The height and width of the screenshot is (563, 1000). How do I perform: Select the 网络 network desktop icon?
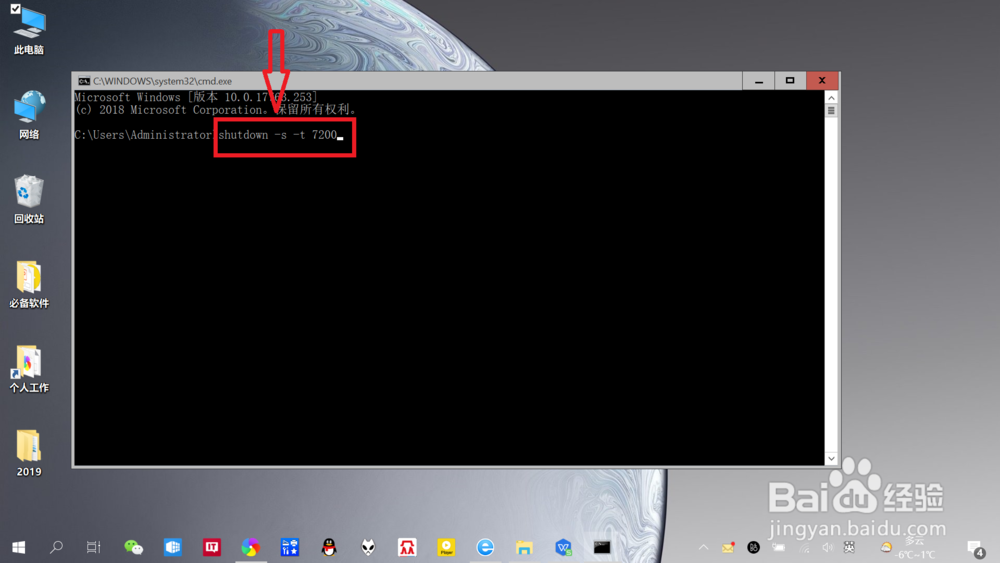[29, 115]
